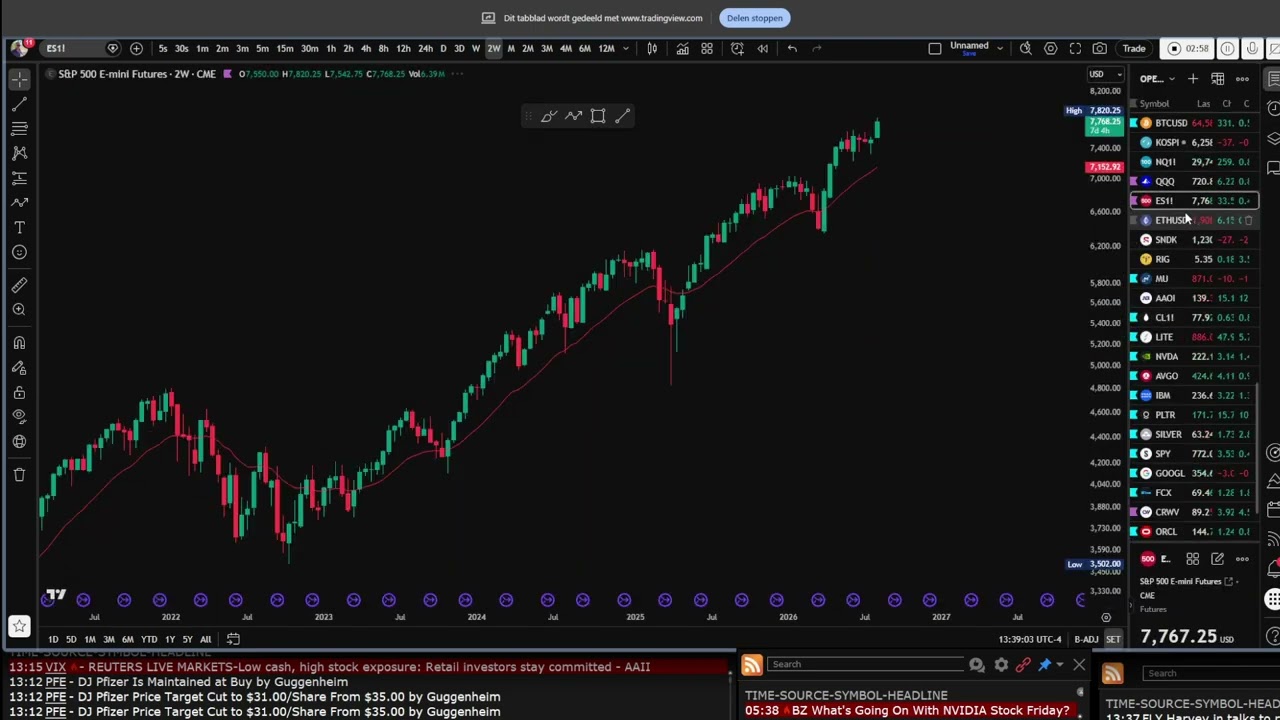The width and height of the screenshot is (1280, 720).
Task: Open the USD currency dropdown
Action: tap(1105, 74)
